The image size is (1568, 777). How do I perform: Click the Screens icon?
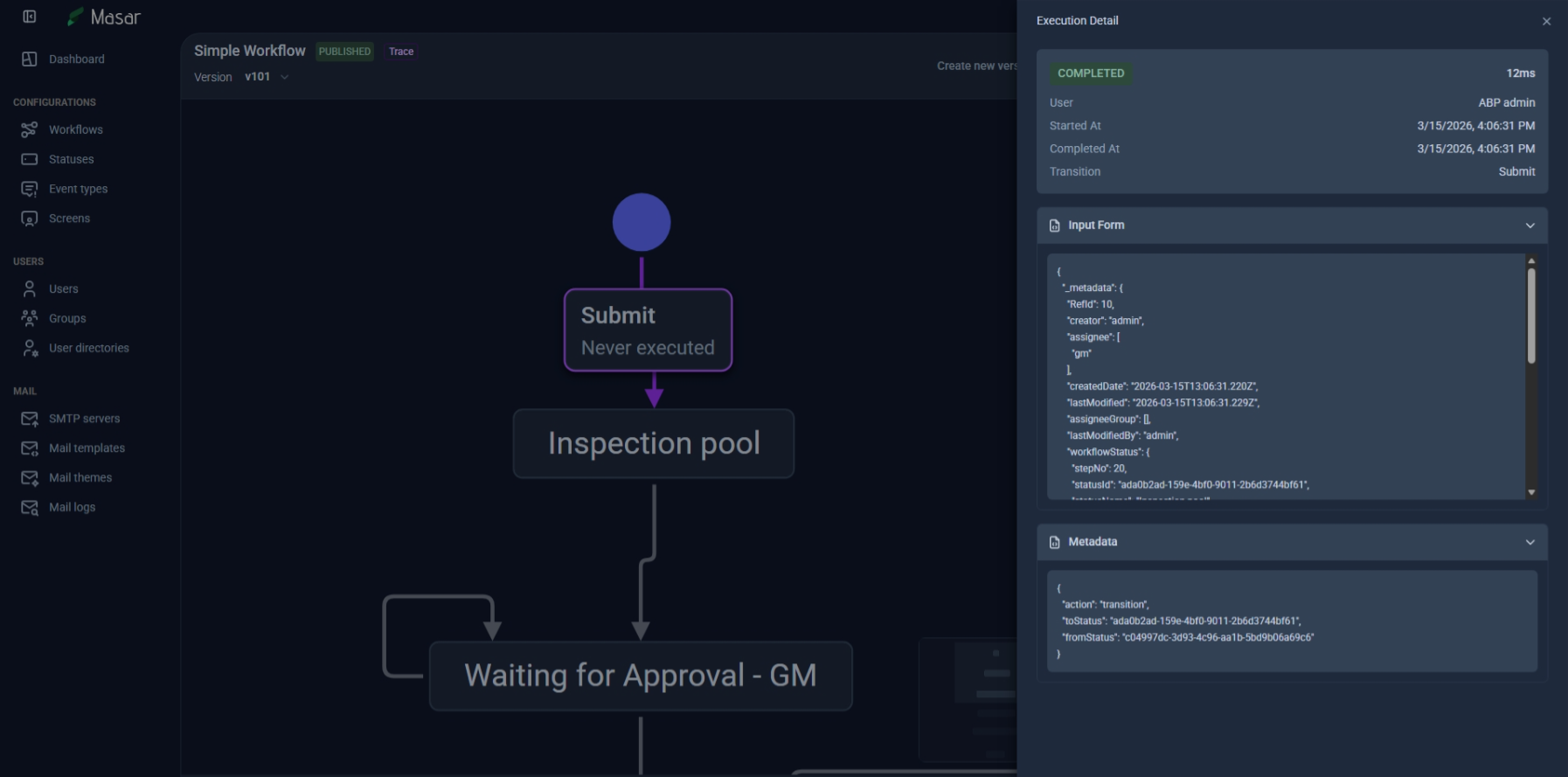tap(29, 219)
